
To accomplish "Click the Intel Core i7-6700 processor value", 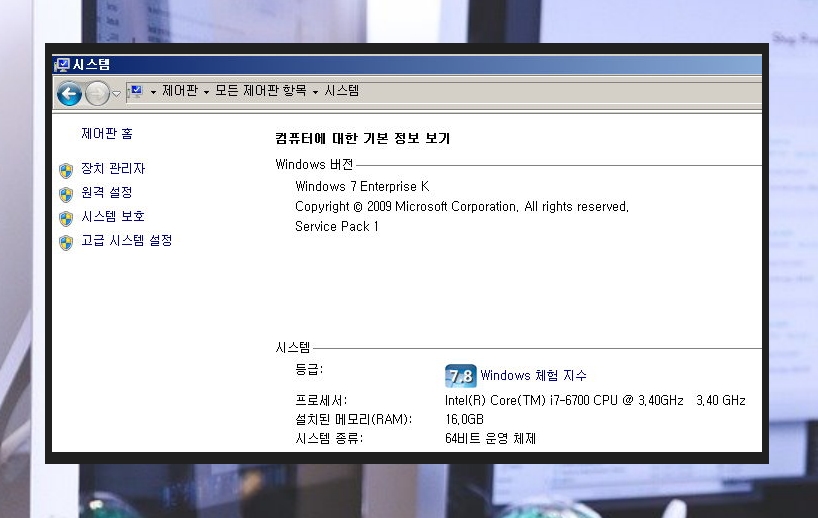I will pos(595,401).
